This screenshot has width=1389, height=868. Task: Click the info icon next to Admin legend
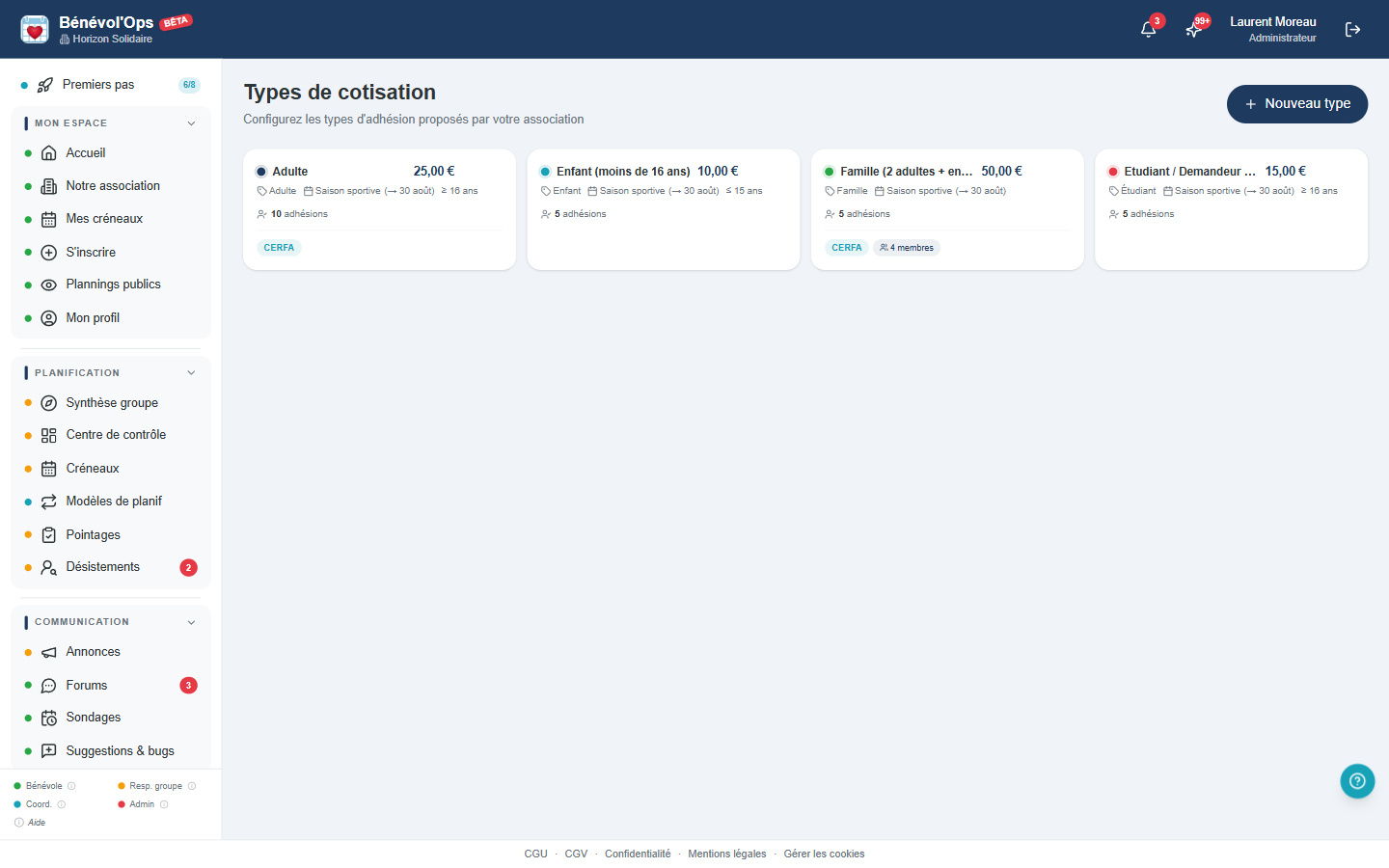[x=164, y=804]
